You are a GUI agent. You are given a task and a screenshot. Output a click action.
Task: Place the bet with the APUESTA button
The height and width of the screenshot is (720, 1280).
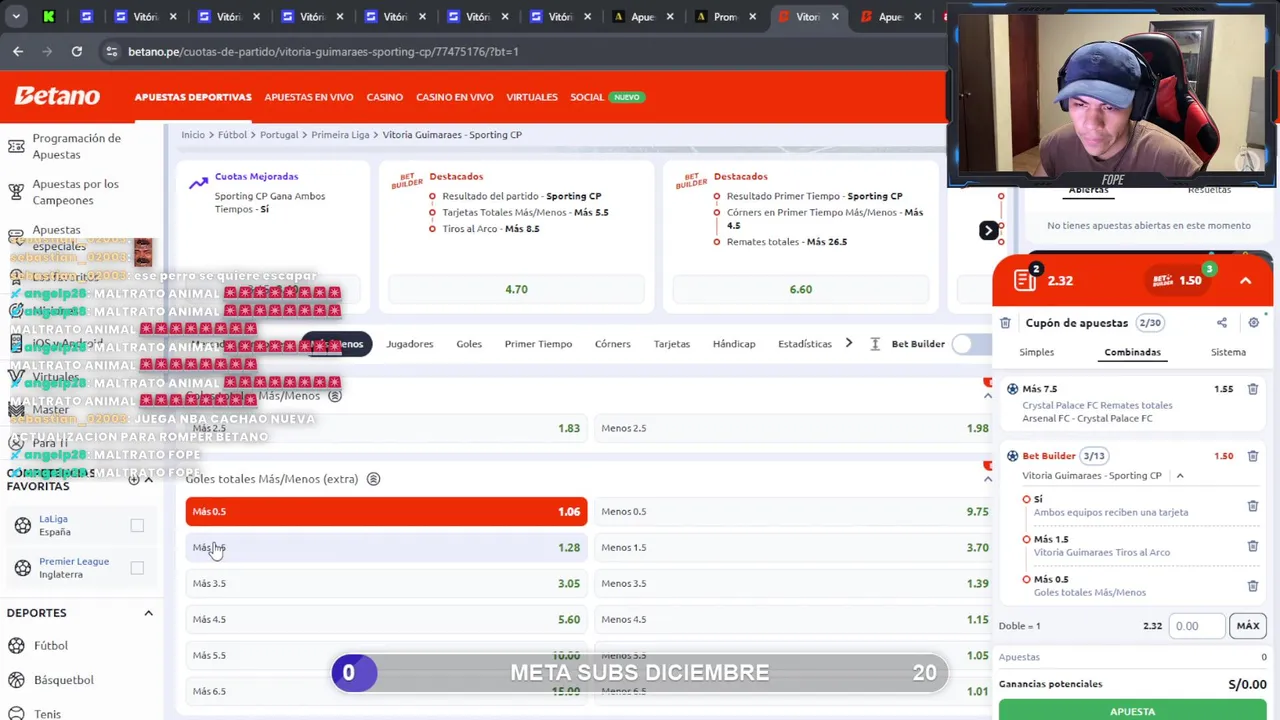1132,710
